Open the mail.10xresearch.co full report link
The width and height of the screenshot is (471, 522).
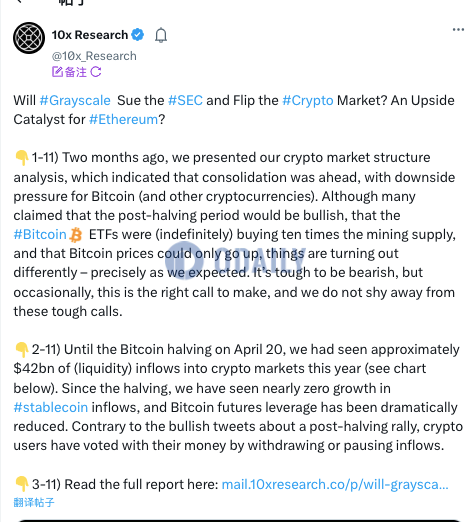[x=335, y=484]
